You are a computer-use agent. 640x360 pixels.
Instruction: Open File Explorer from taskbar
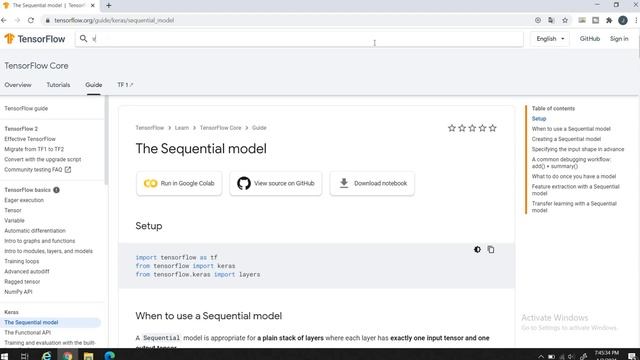tap(88, 356)
